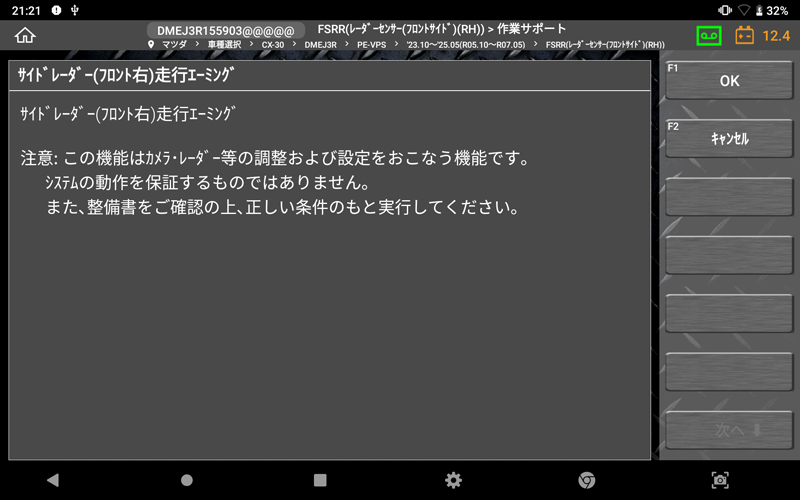Click the VIN field DMEJ3R155903@@@@@

point(226,30)
